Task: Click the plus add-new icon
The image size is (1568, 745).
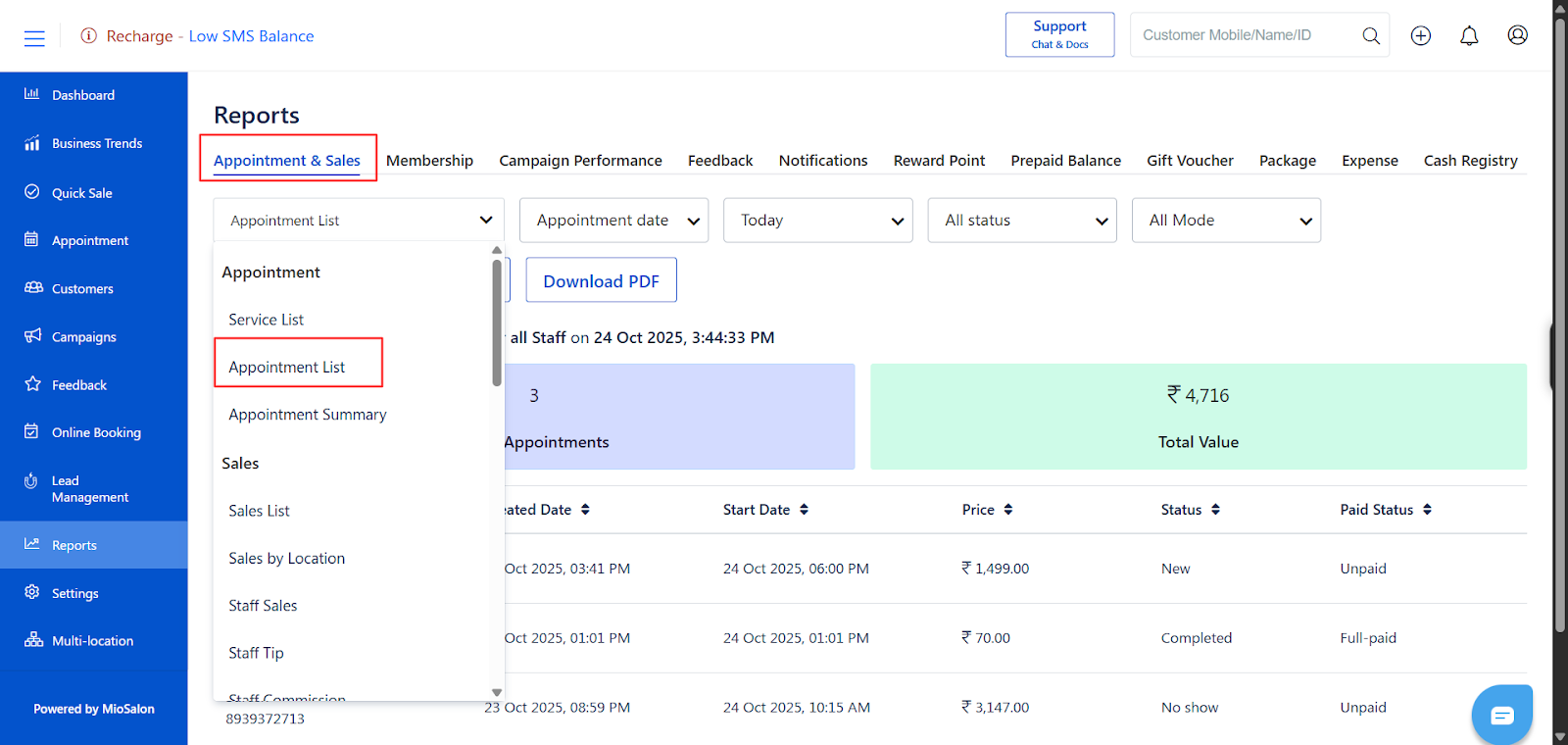Action: pos(1421,35)
